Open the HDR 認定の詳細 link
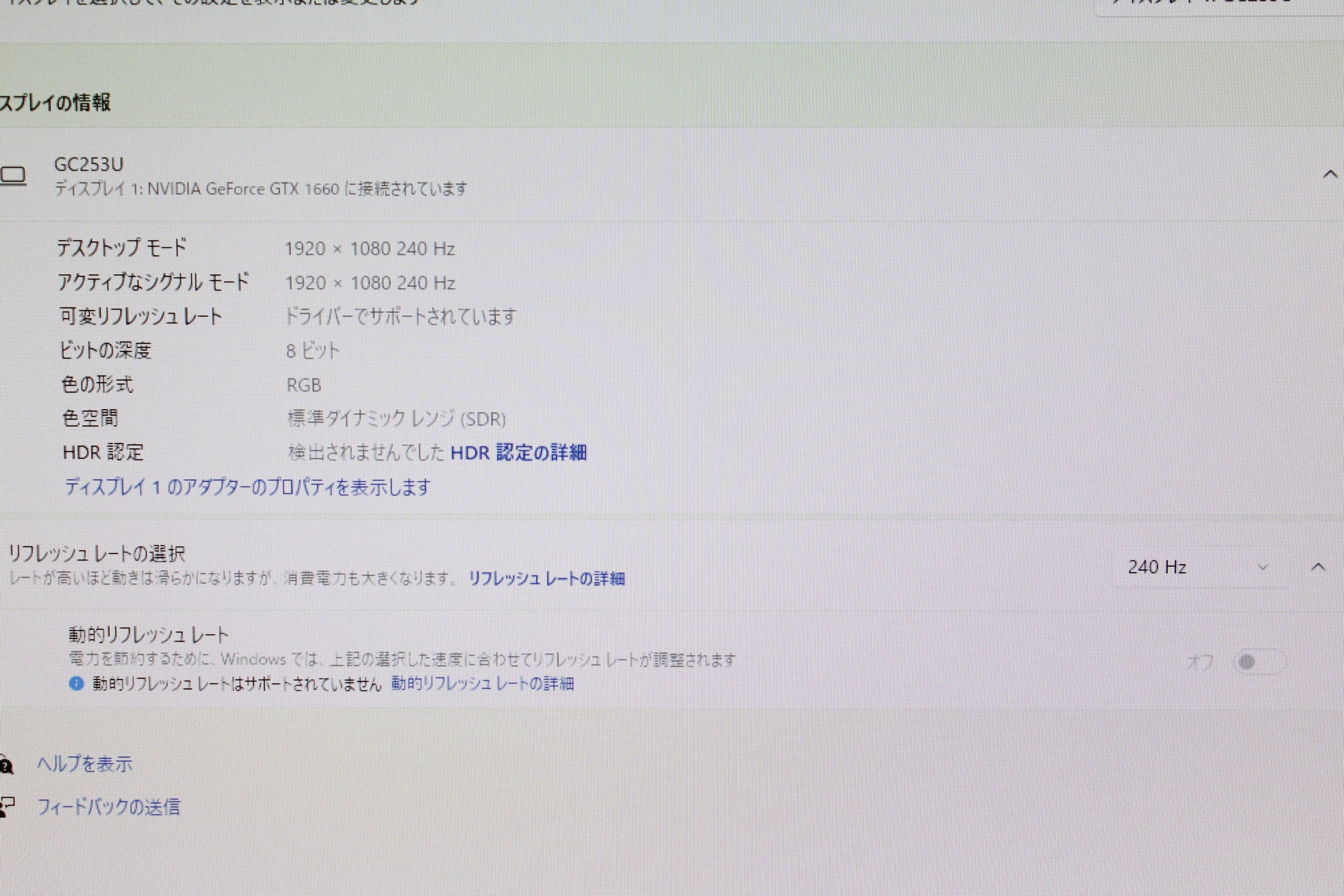Image resolution: width=1344 pixels, height=896 pixels. [519, 453]
